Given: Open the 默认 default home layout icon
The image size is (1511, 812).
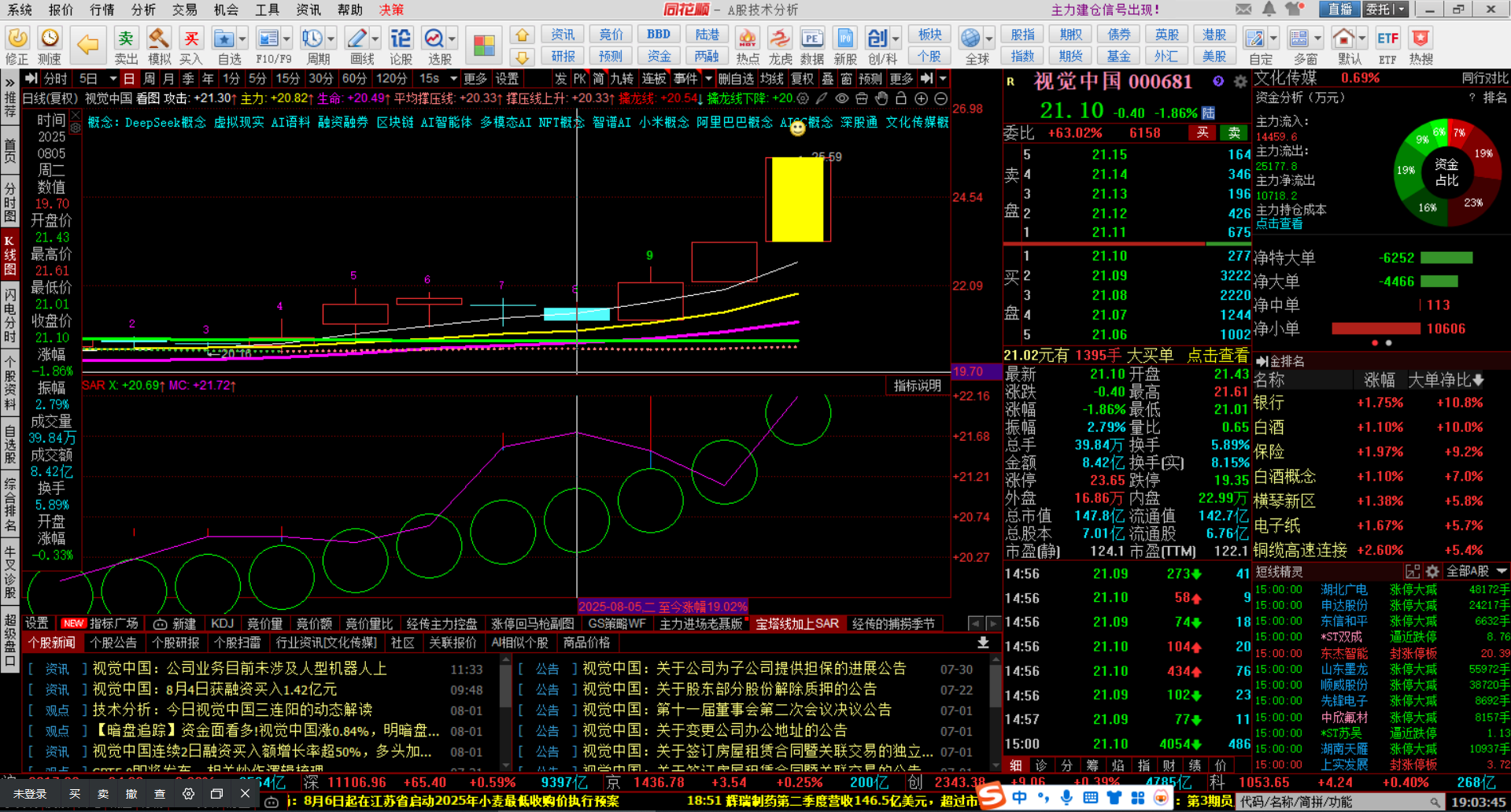Looking at the screenshot, I should click(1343, 39).
